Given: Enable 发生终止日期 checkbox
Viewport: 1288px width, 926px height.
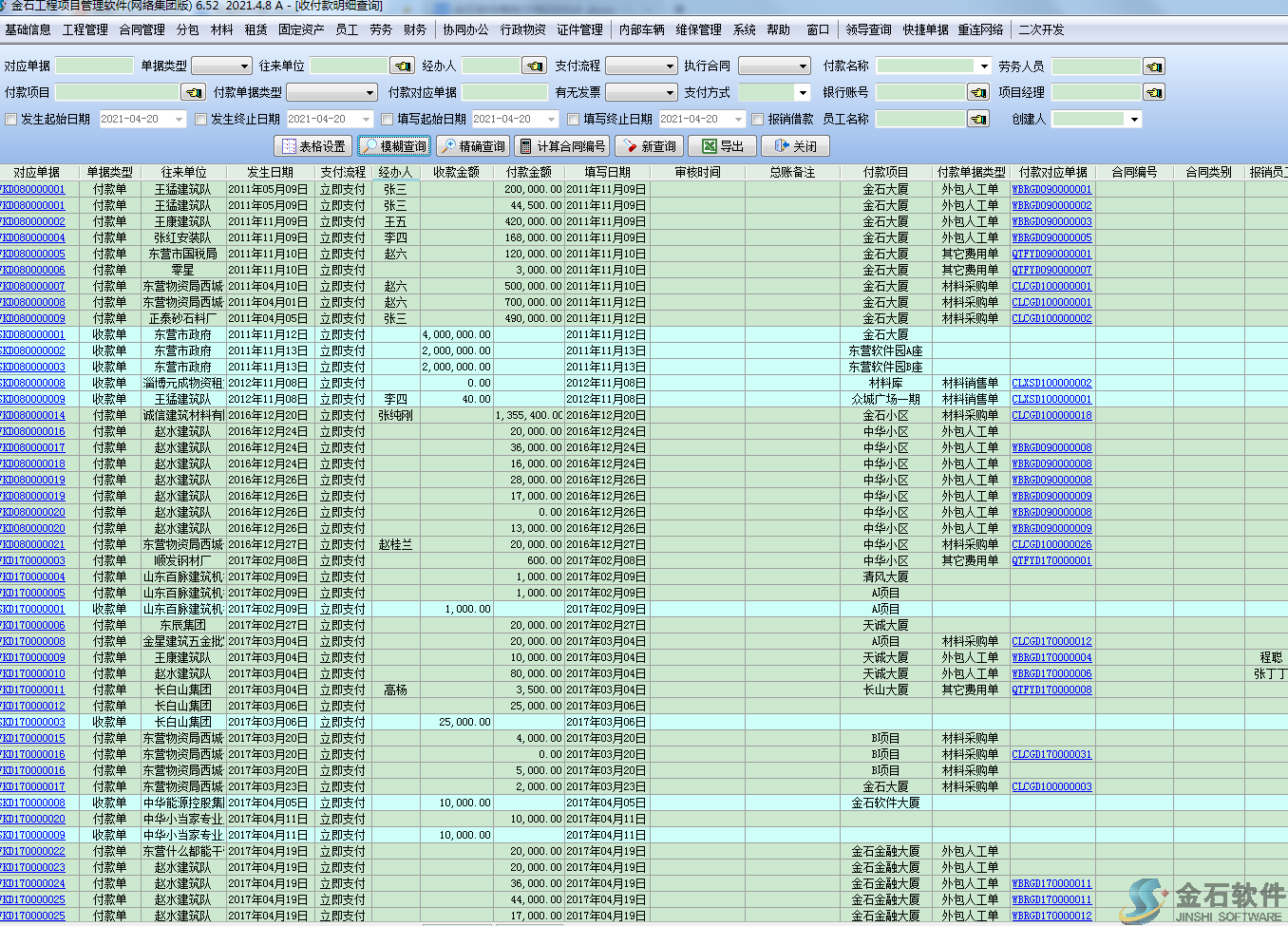Looking at the screenshot, I should [x=200, y=120].
